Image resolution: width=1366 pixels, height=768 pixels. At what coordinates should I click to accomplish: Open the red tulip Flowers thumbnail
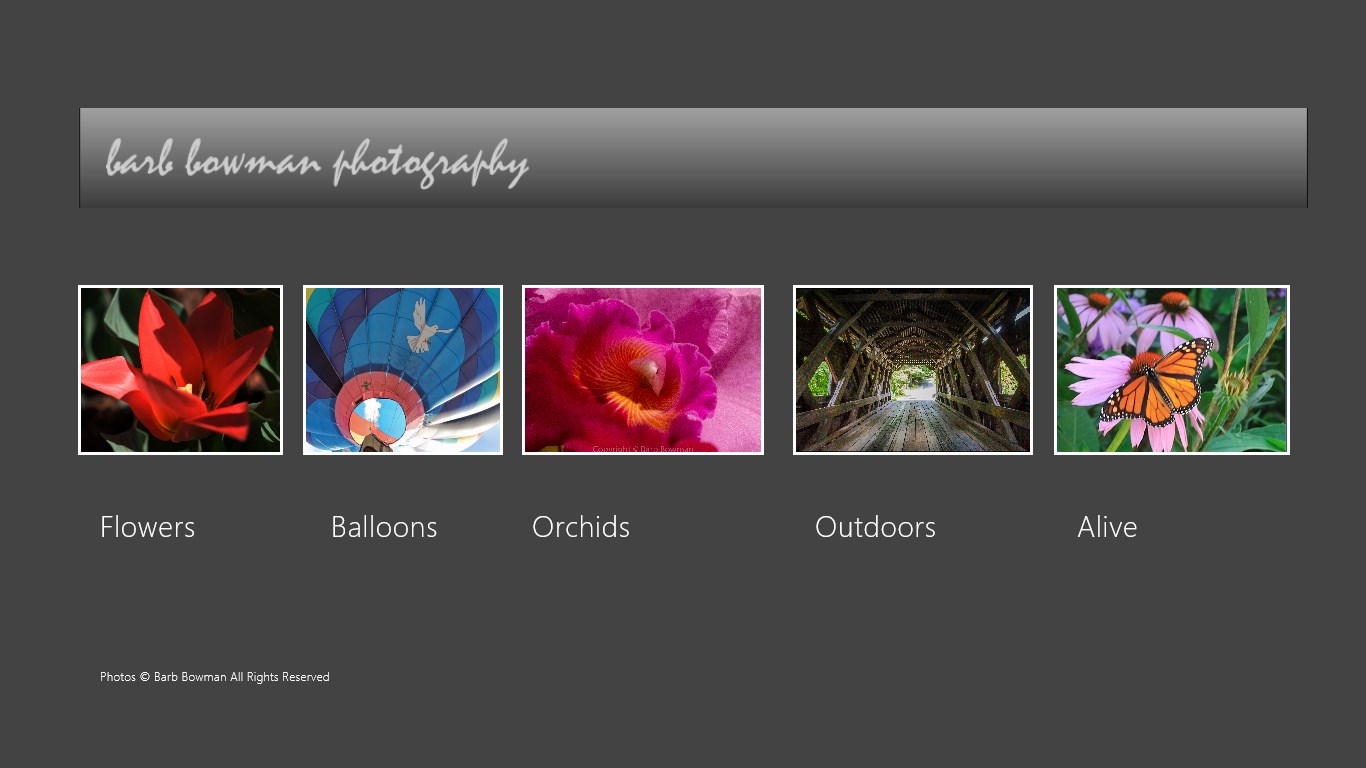[180, 370]
